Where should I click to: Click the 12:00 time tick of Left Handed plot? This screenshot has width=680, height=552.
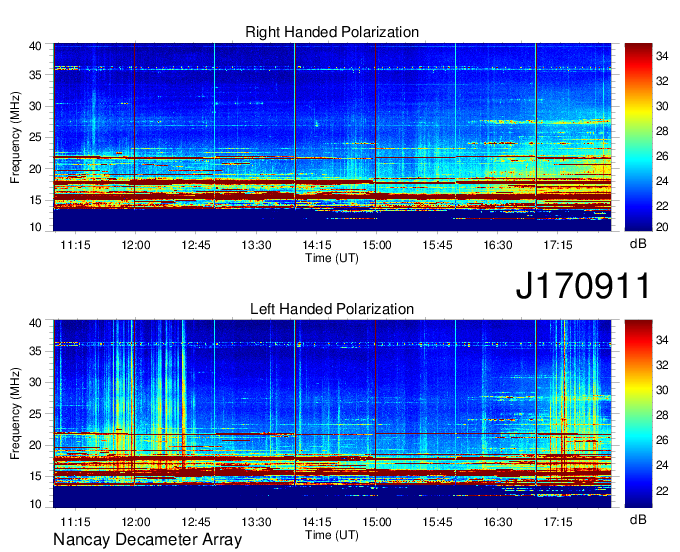[136, 522]
